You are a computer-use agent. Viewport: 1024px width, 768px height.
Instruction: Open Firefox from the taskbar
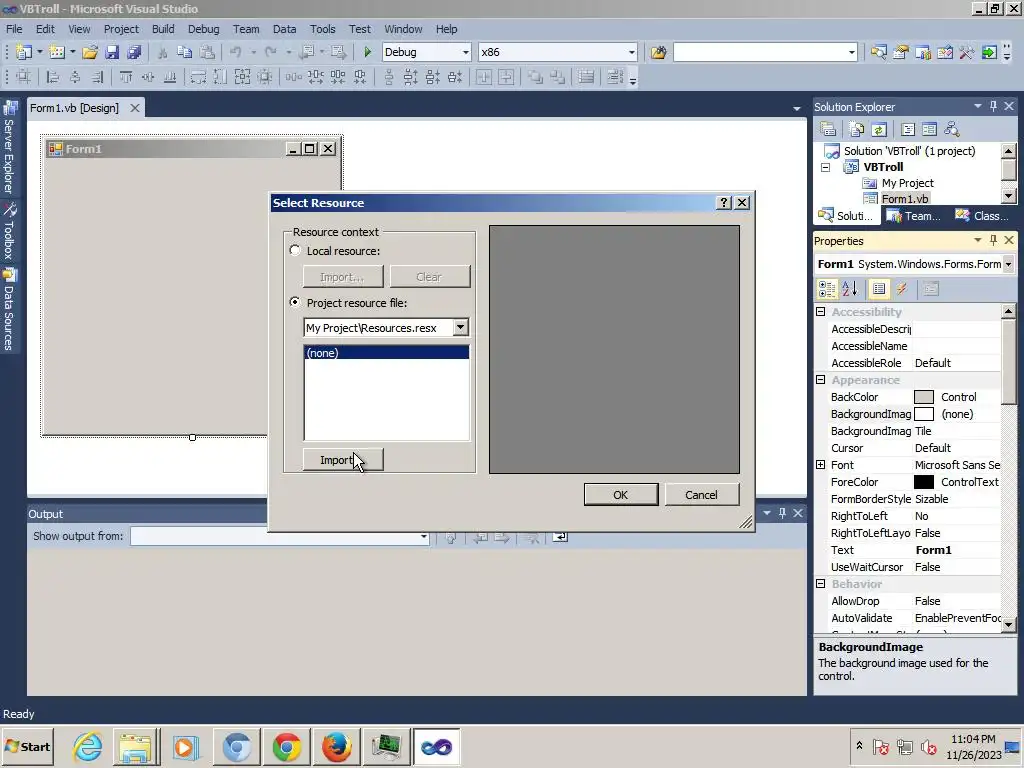coord(336,746)
